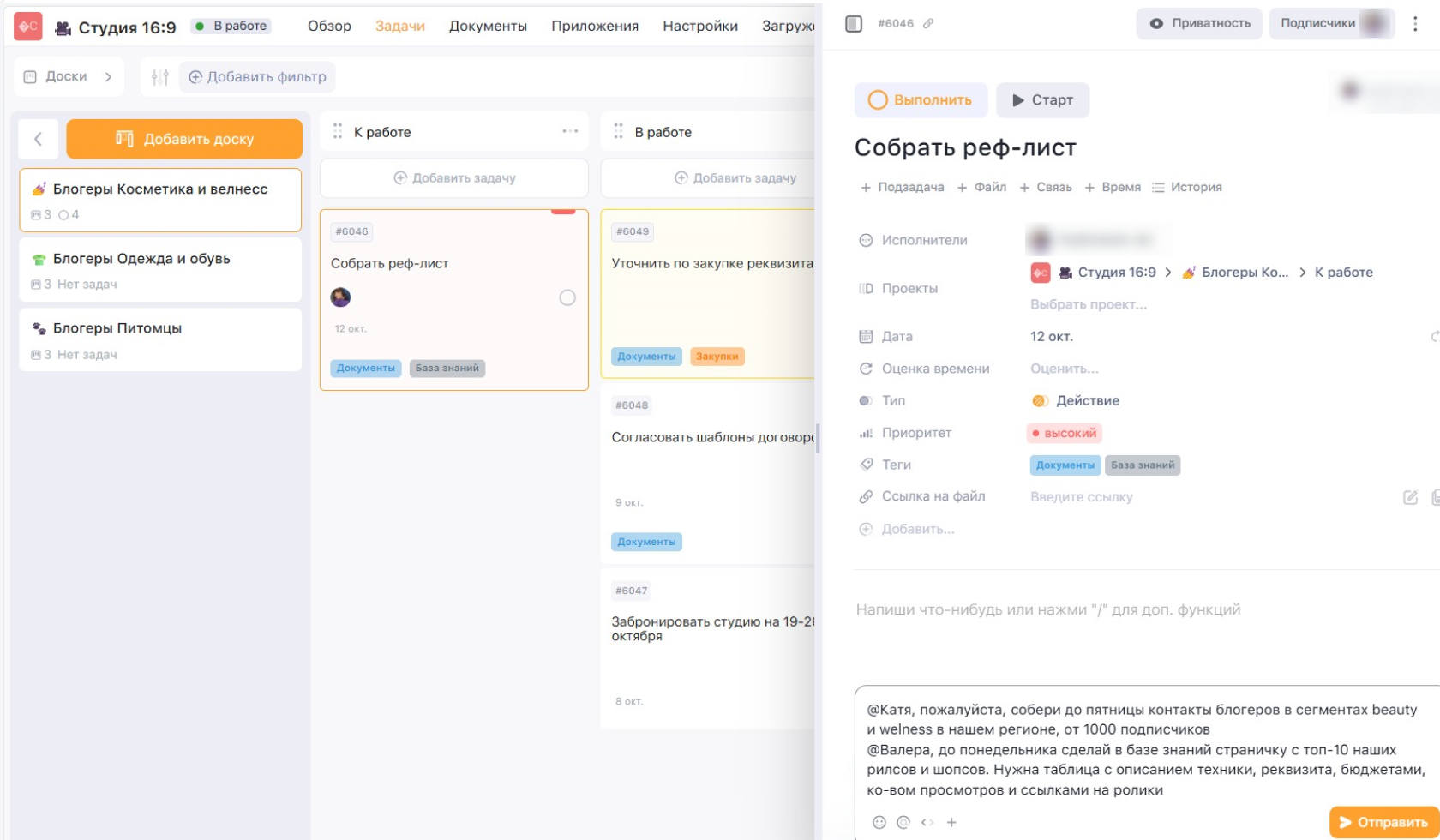This screenshot has width=1440, height=840.
Task: Open Выбрать проект… selector
Action: tap(1089, 304)
